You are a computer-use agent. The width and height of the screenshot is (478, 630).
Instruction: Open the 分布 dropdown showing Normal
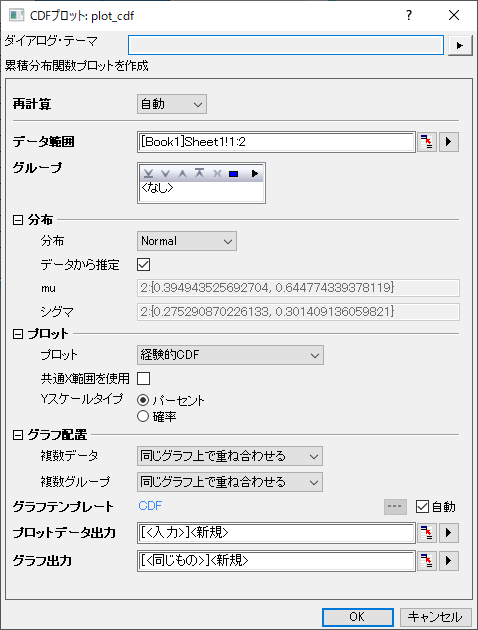point(187,241)
